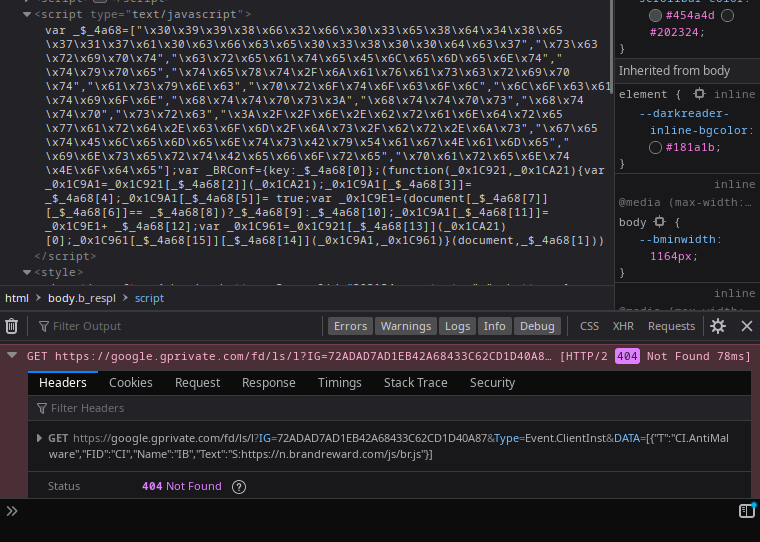Click the markup panel vertical scrollbar
The height and width of the screenshot is (542, 760).
611,47
